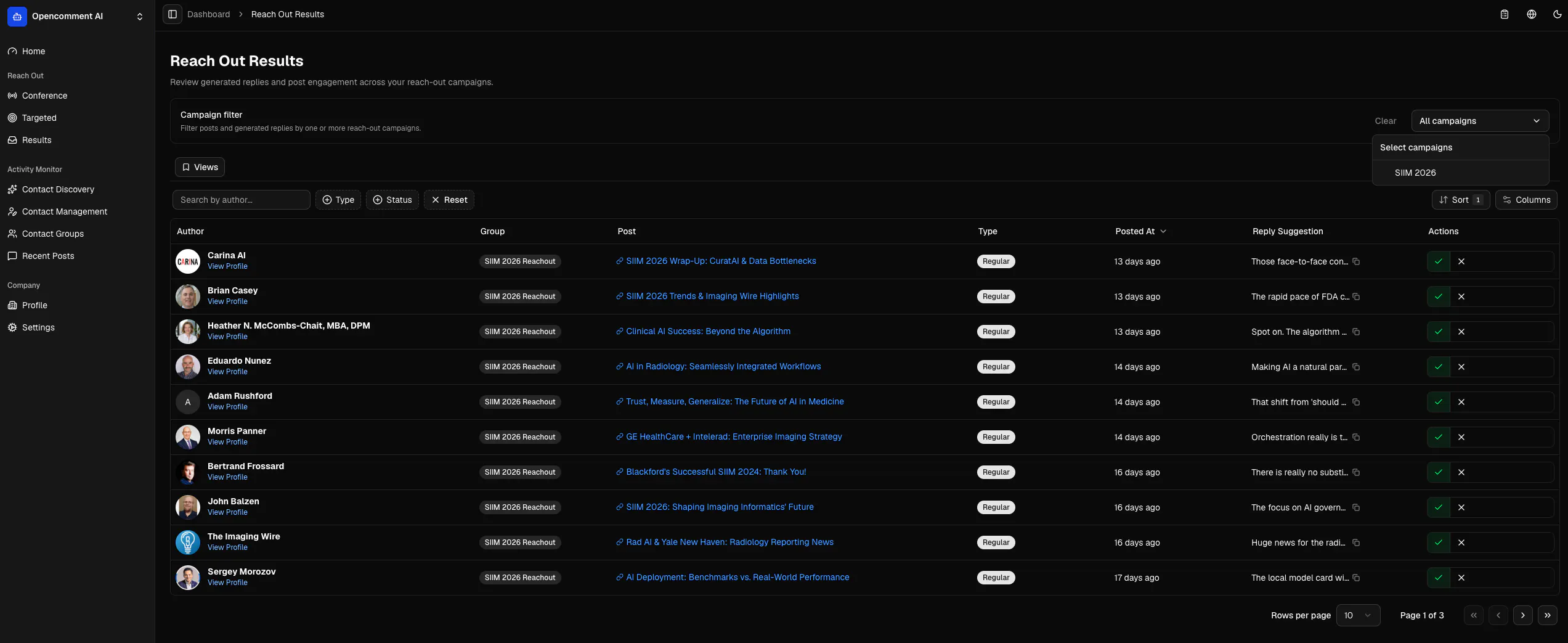1568x643 pixels.
Task: Open the Status filter
Action: tap(392, 200)
